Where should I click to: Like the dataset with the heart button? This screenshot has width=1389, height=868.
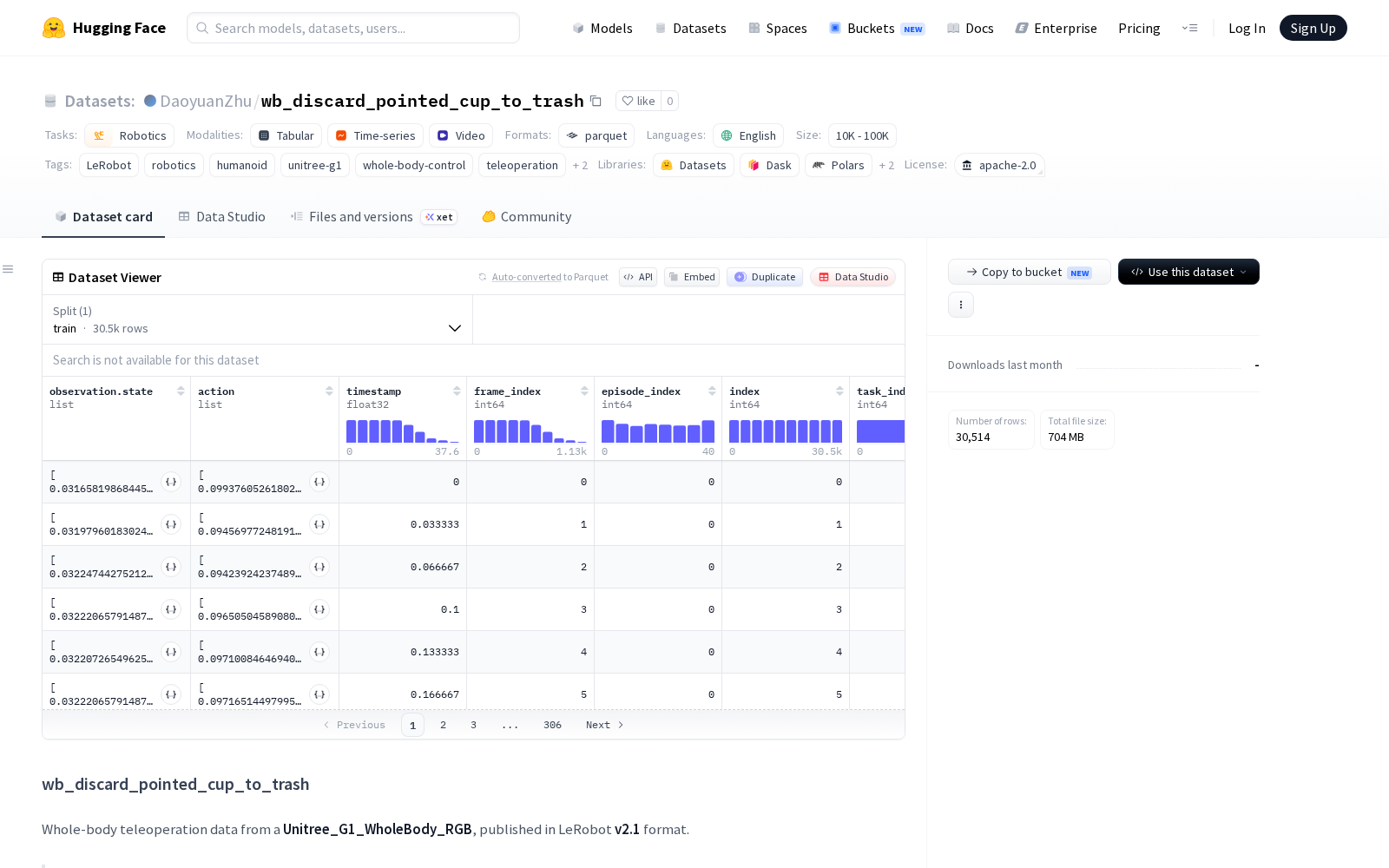638,101
